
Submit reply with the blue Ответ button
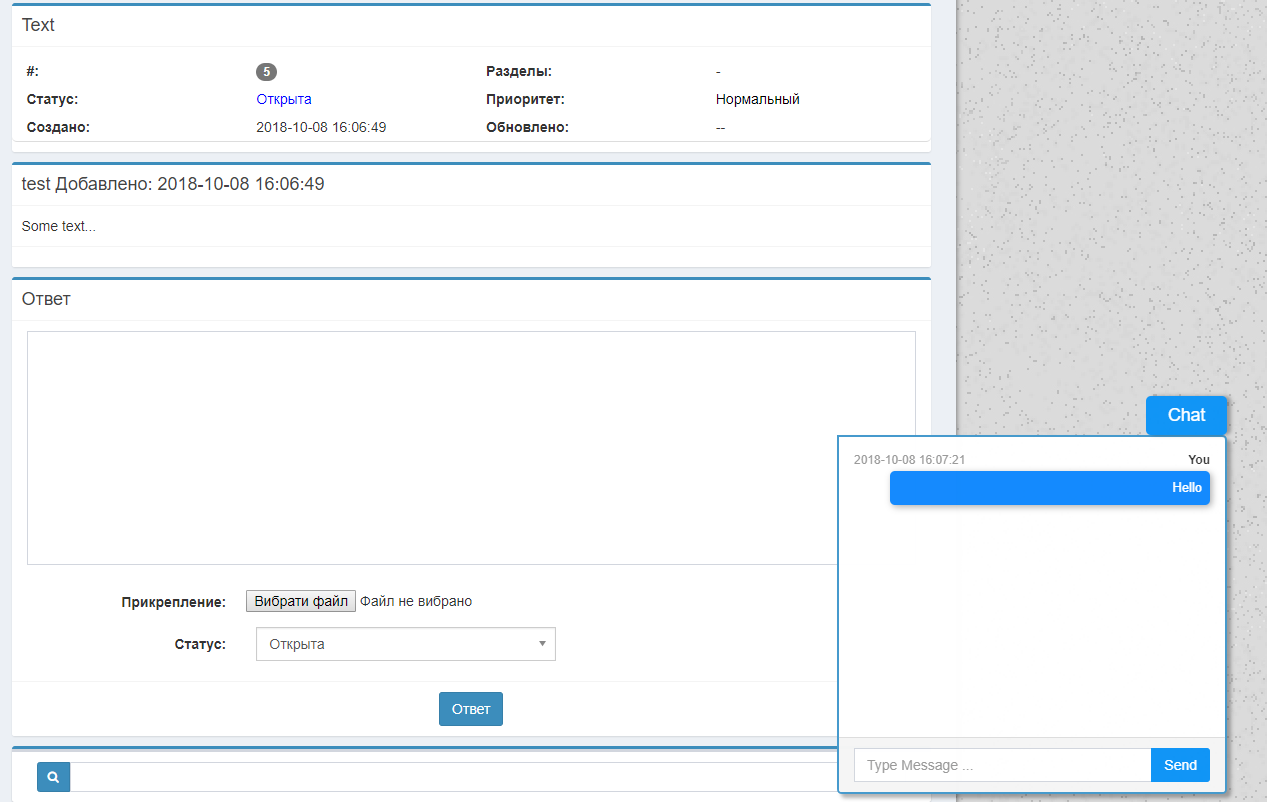[470, 709]
